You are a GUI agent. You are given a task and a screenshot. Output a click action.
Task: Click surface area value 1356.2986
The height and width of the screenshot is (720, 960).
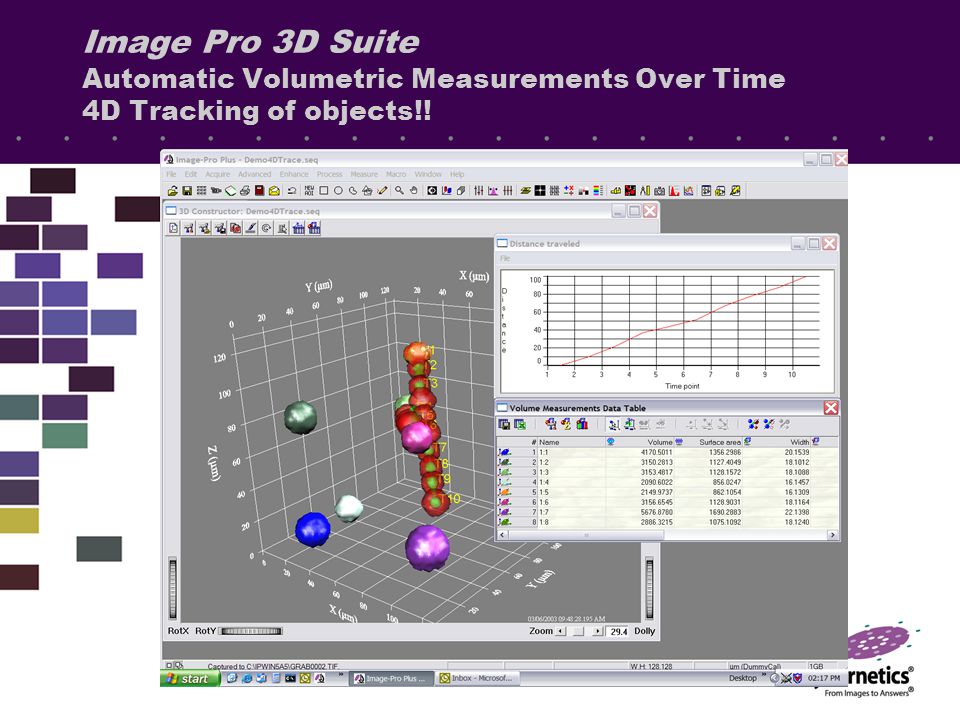[725, 452]
